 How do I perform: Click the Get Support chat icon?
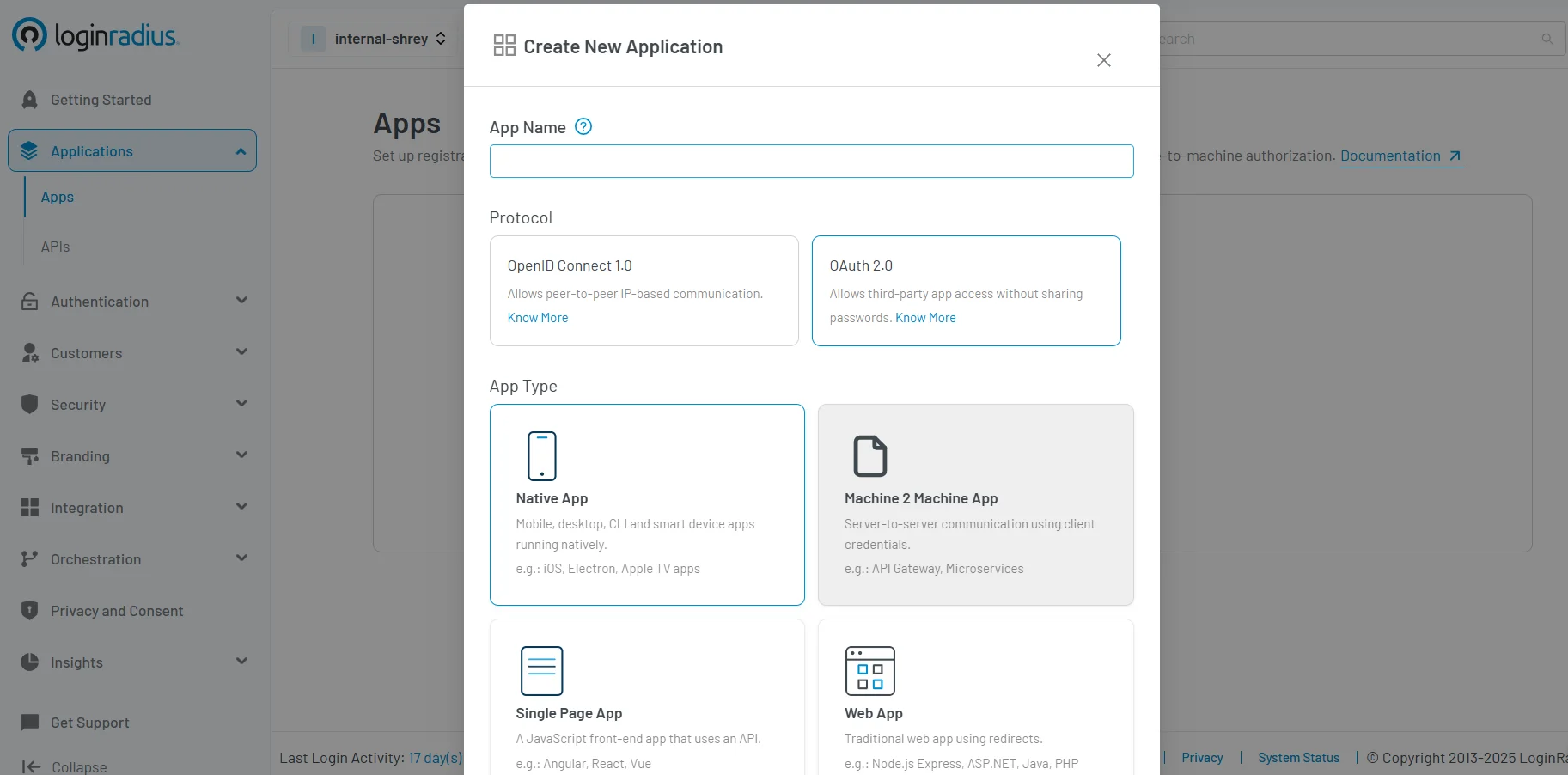tap(29, 723)
